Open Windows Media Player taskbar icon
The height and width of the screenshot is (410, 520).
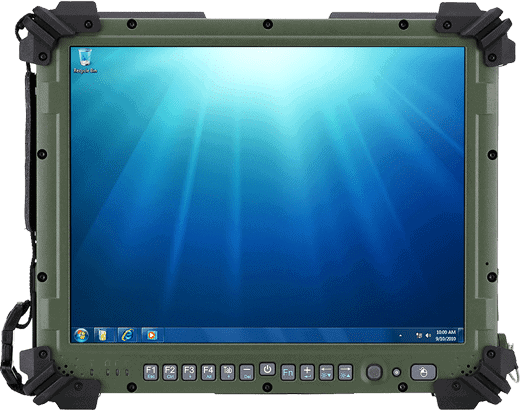tap(152, 335)
